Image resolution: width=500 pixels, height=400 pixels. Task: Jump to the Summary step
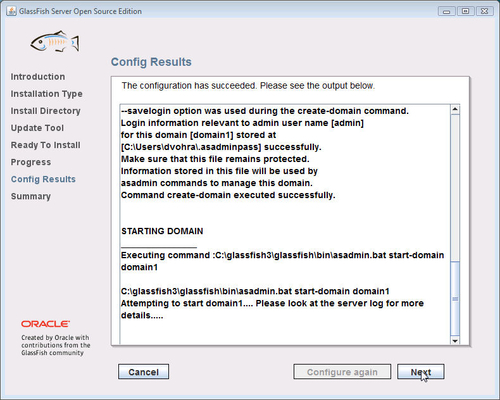31,196
